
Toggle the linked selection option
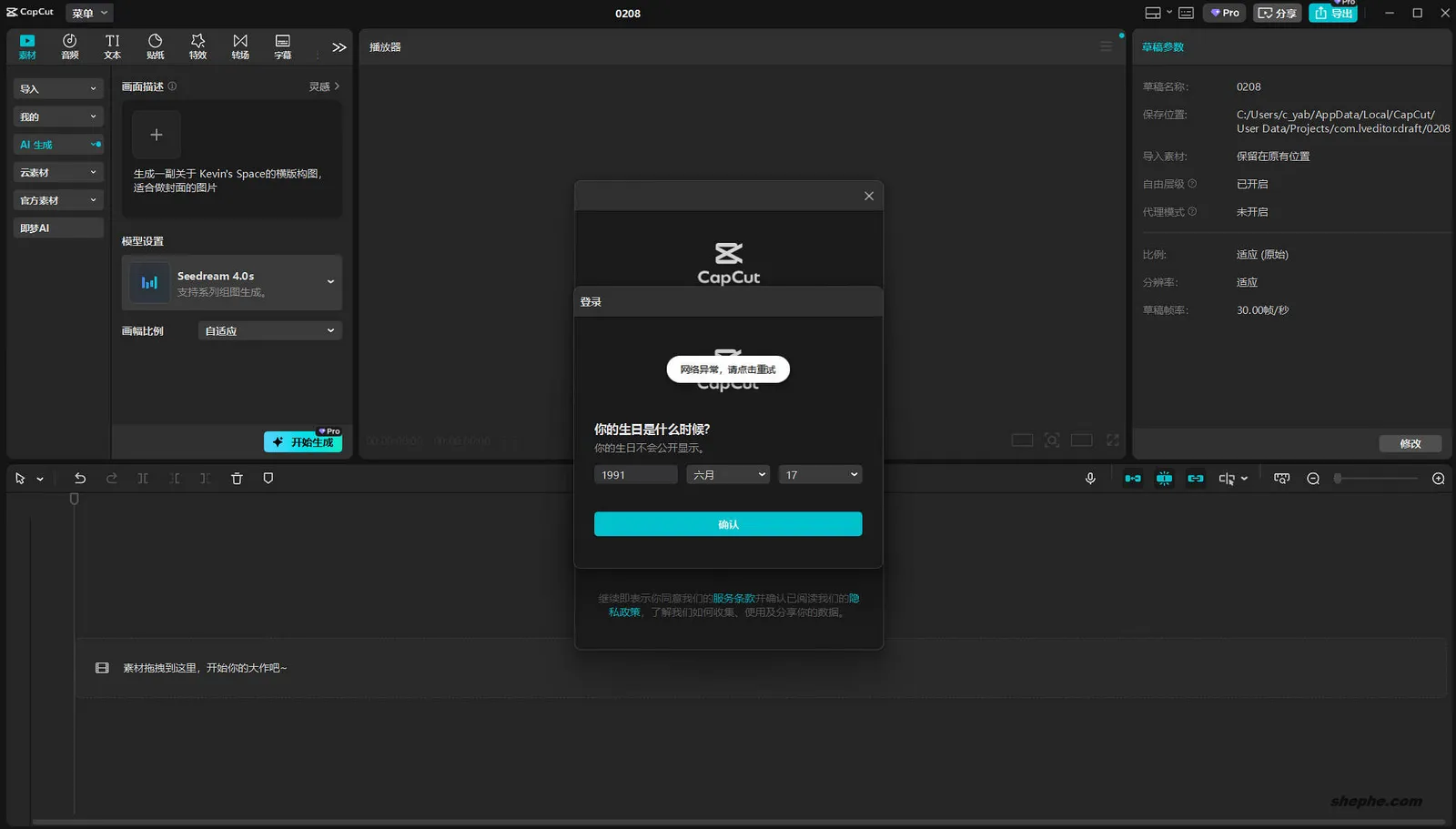tap(1195, 478)
